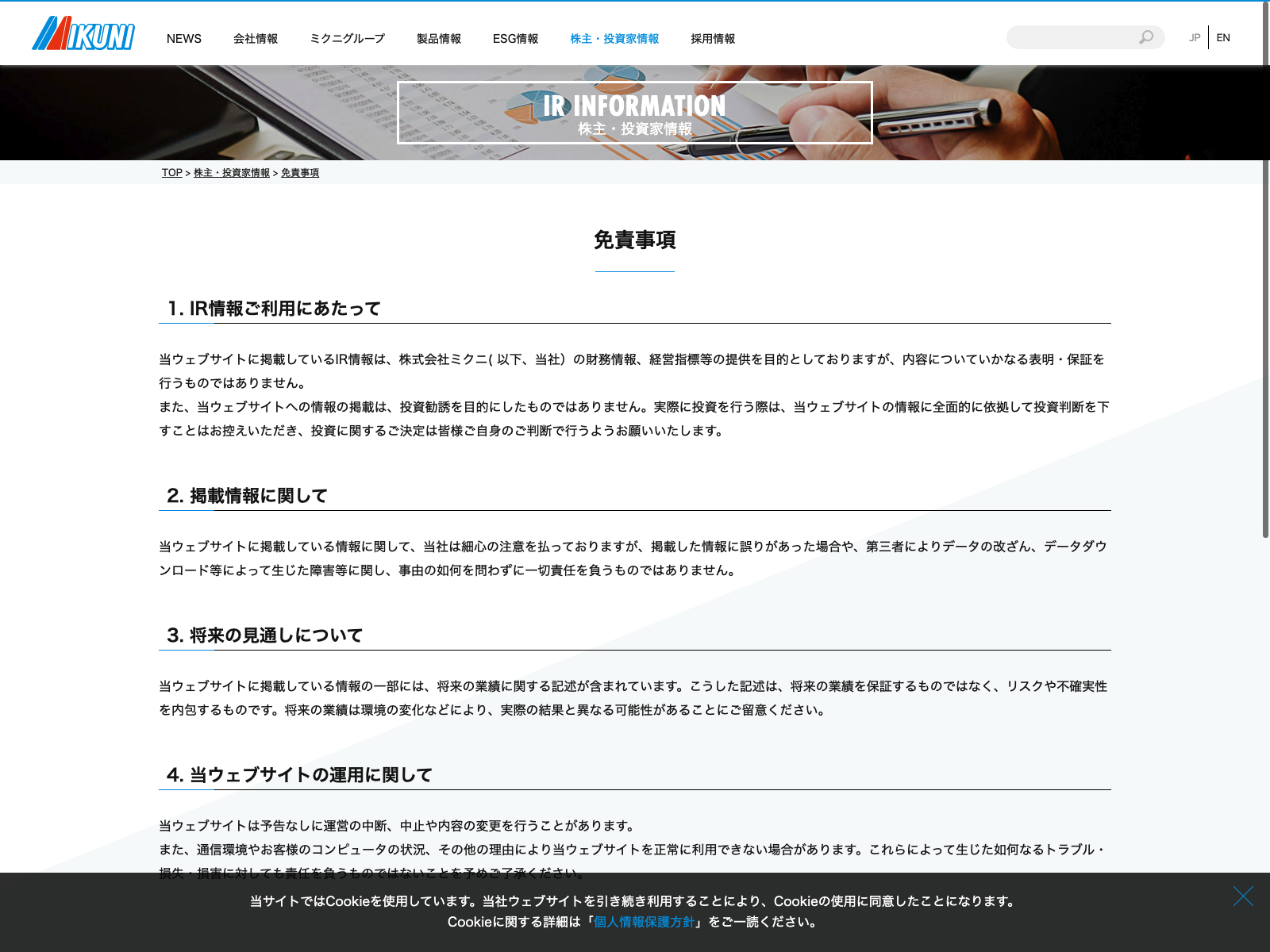Click the search magnifier icon
This screenshot has height=952, width=1270.
click(x=1146, y=37)
